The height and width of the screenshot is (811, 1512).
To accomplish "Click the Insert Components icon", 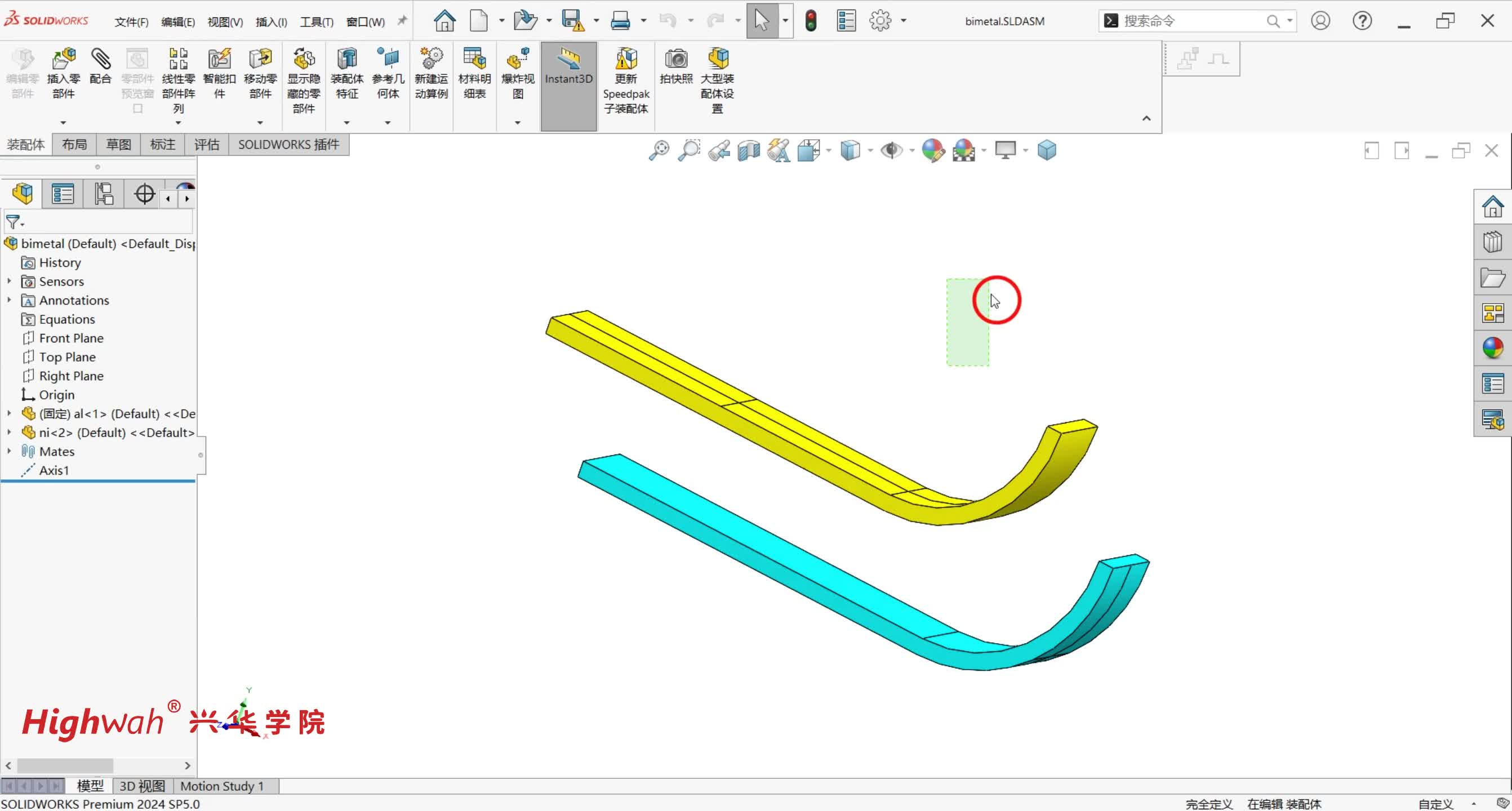I will click(x=64, y=59).
